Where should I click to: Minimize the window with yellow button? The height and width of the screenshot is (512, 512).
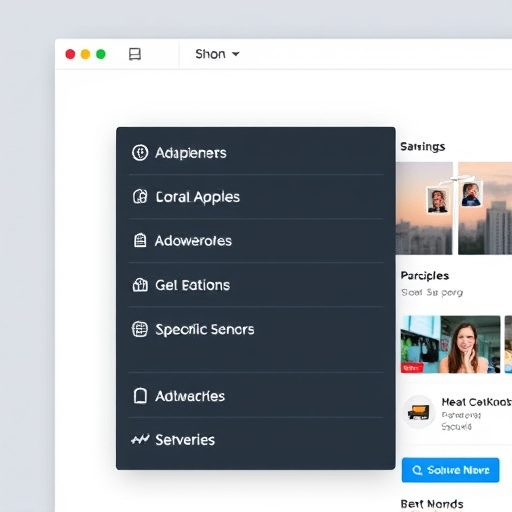86,54
